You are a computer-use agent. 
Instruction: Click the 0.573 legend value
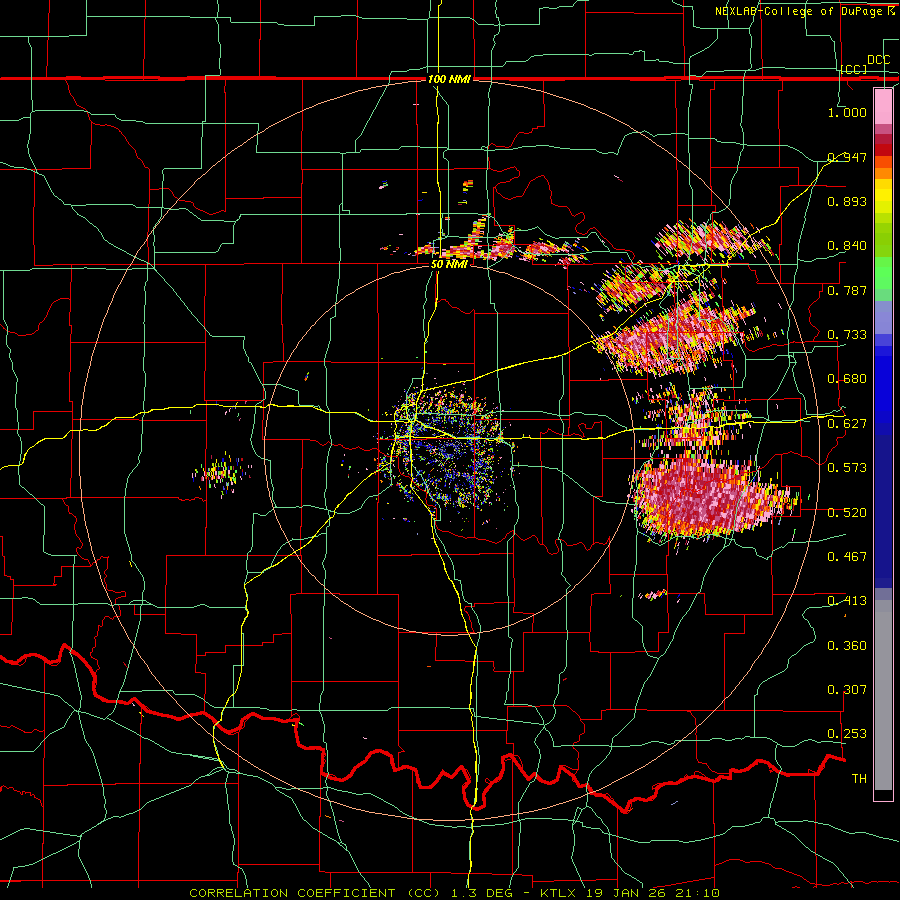[847, 468]
